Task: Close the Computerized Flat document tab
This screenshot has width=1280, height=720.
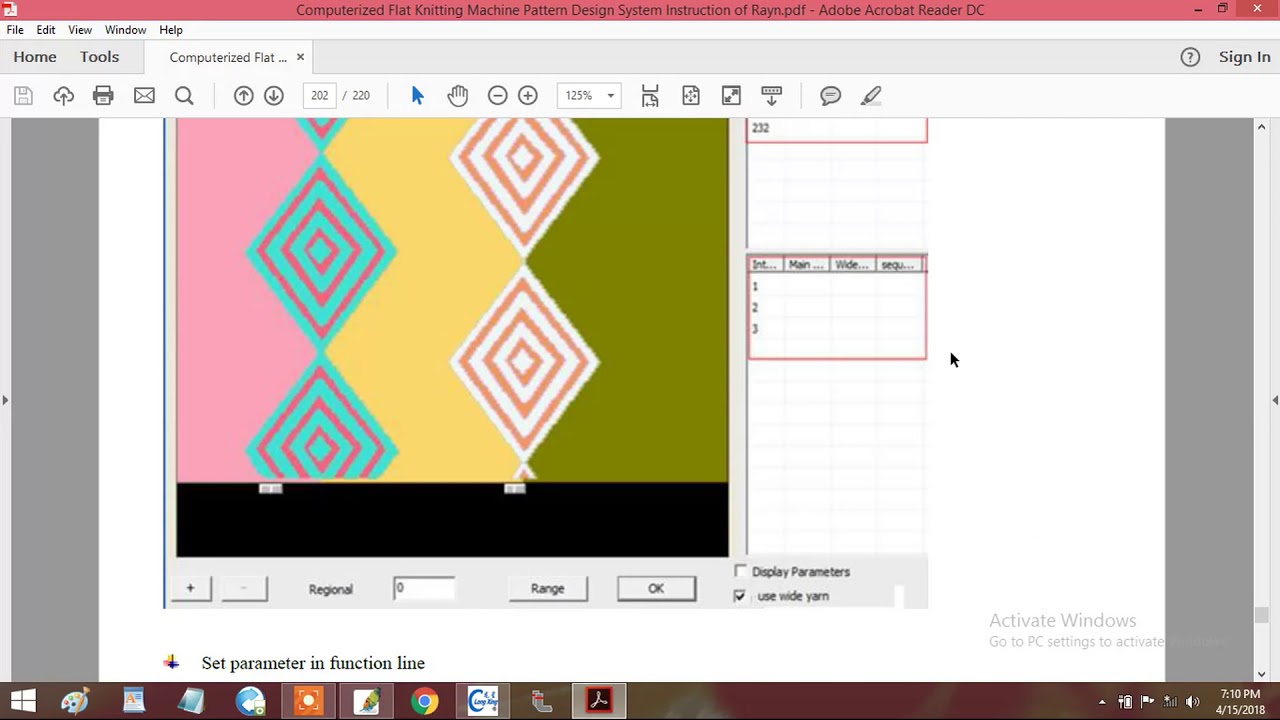Action: click(300, 57)
